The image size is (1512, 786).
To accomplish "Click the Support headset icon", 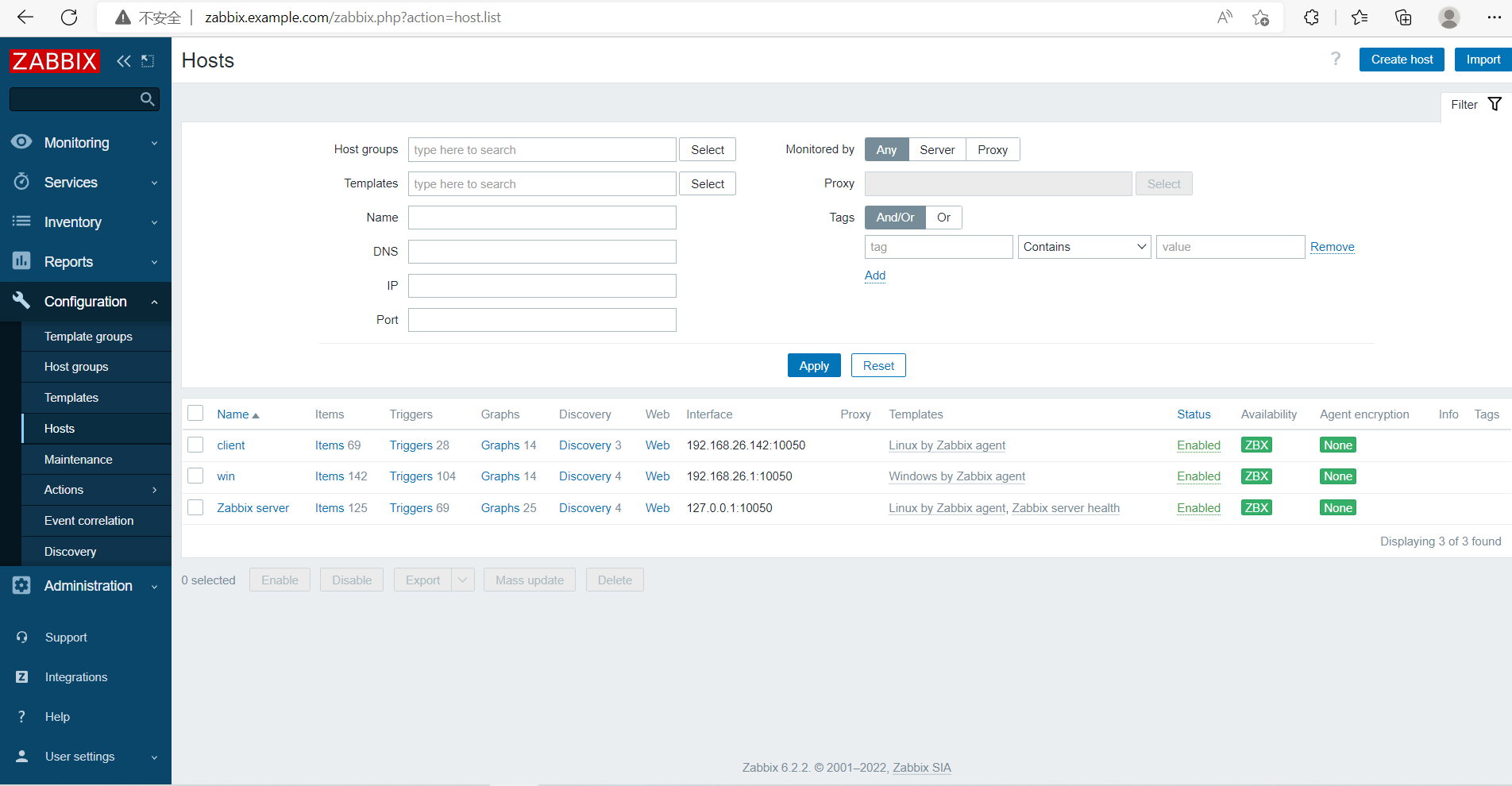I will (x=22, y=638).
